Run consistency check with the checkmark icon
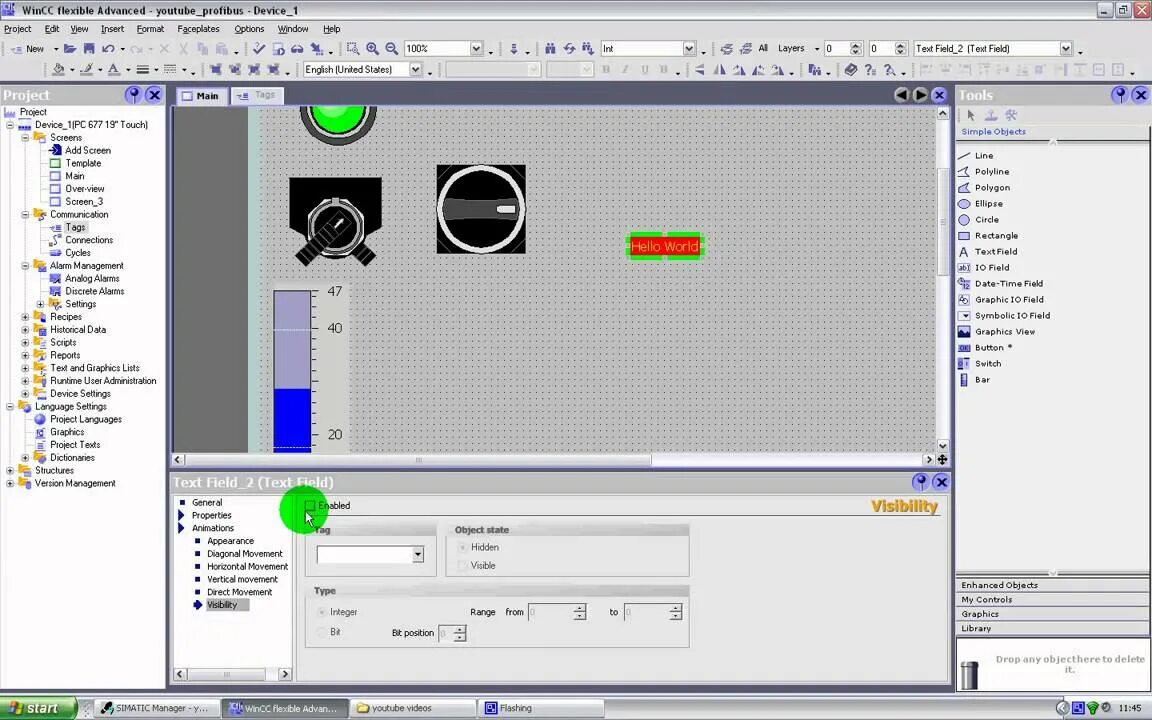Image resolution: width=1152 pixels, height=720 pixels. (259, 48)
